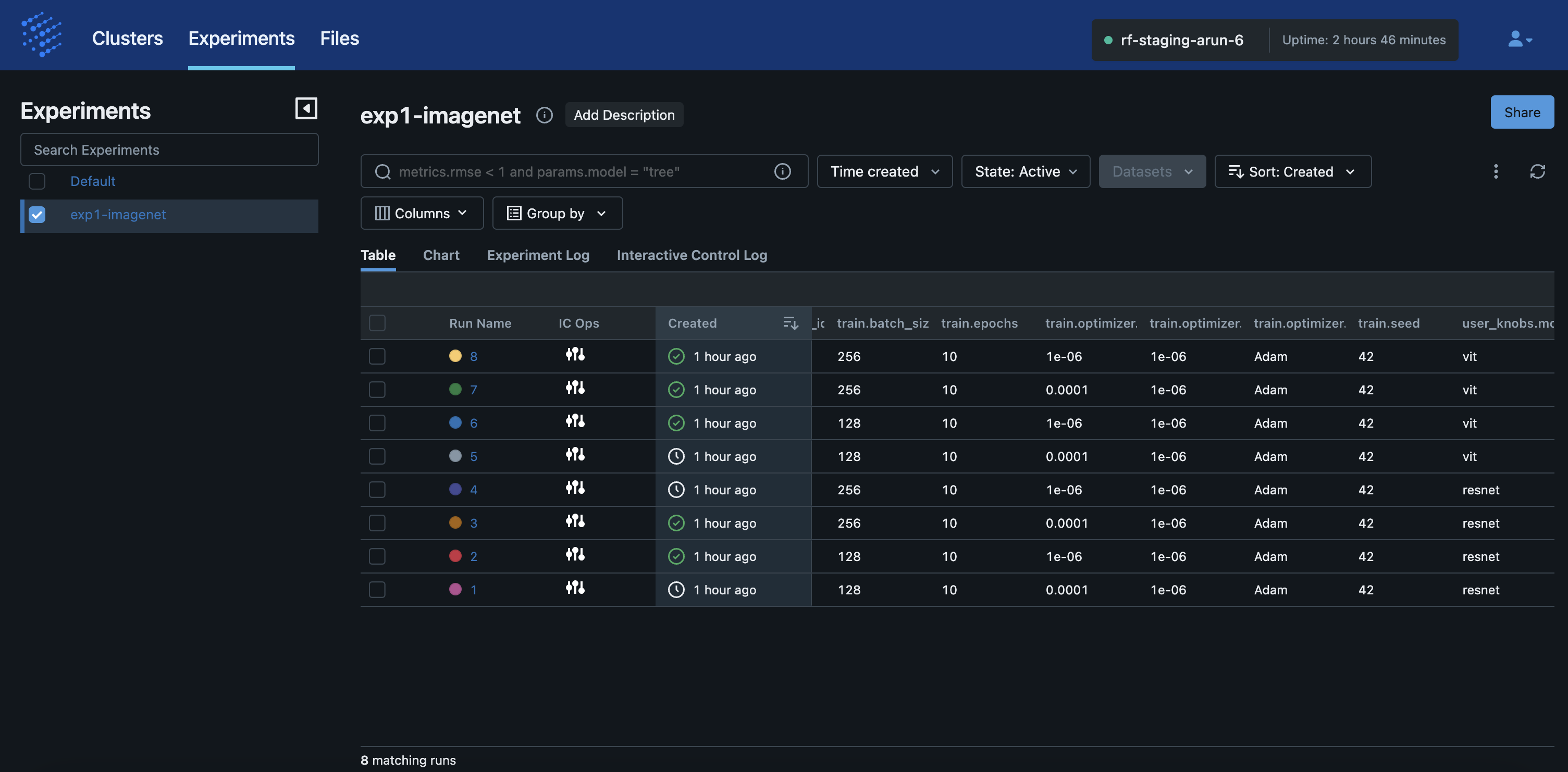The width and height of the screenshot is (1568, 772).
Task: Select the checkbox for run 7
Action: (x=377, y=390)
